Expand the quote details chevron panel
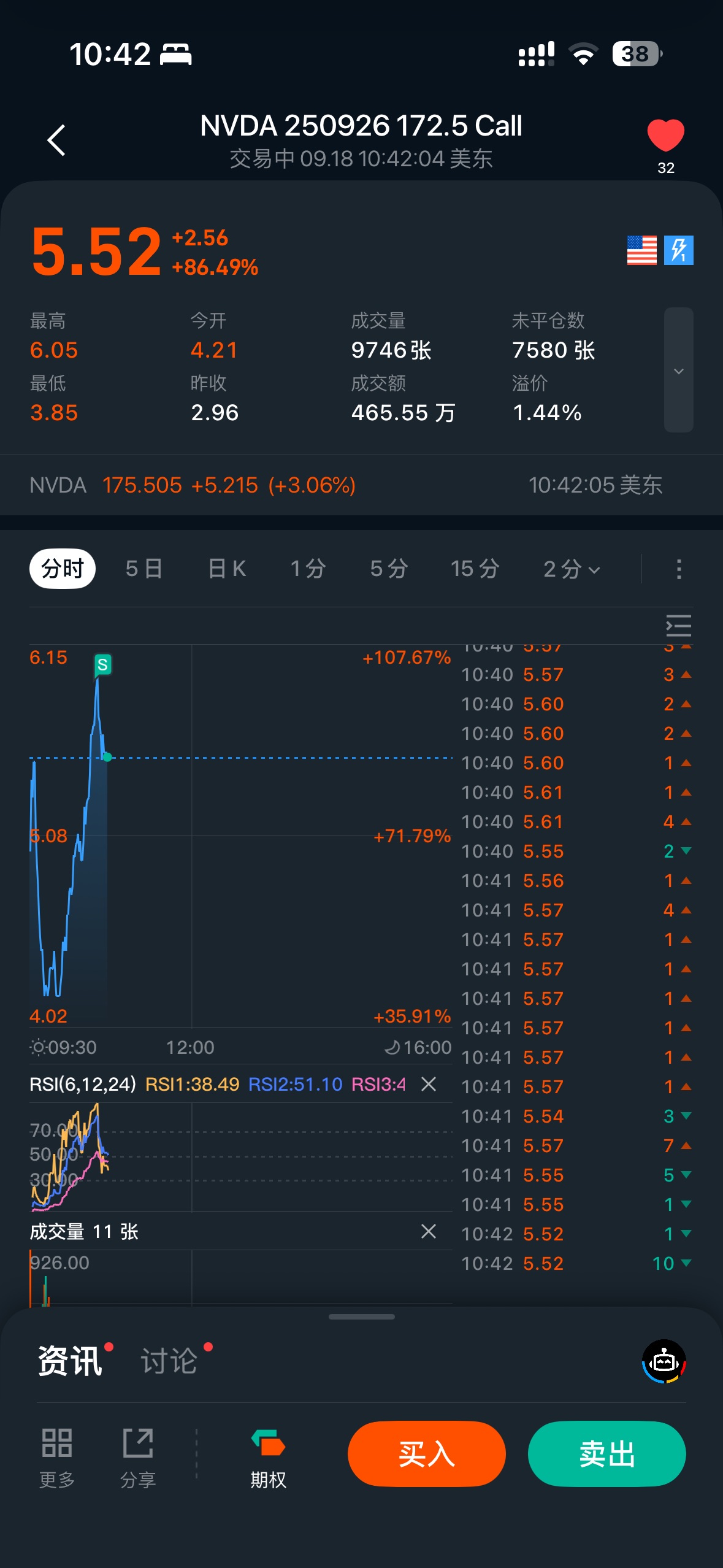This screenshot has width=723, height=1568. (678, 370)
